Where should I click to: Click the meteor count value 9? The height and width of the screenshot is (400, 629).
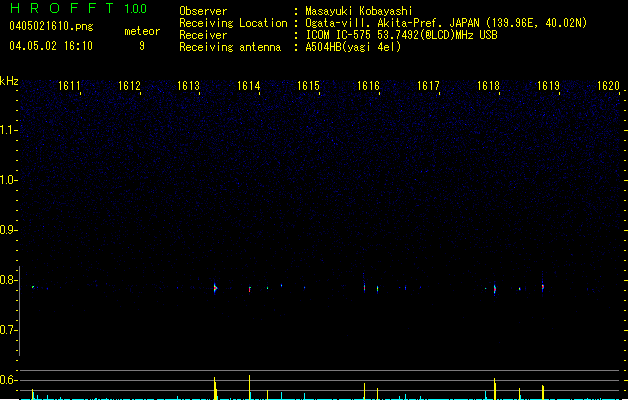[142, 46]
